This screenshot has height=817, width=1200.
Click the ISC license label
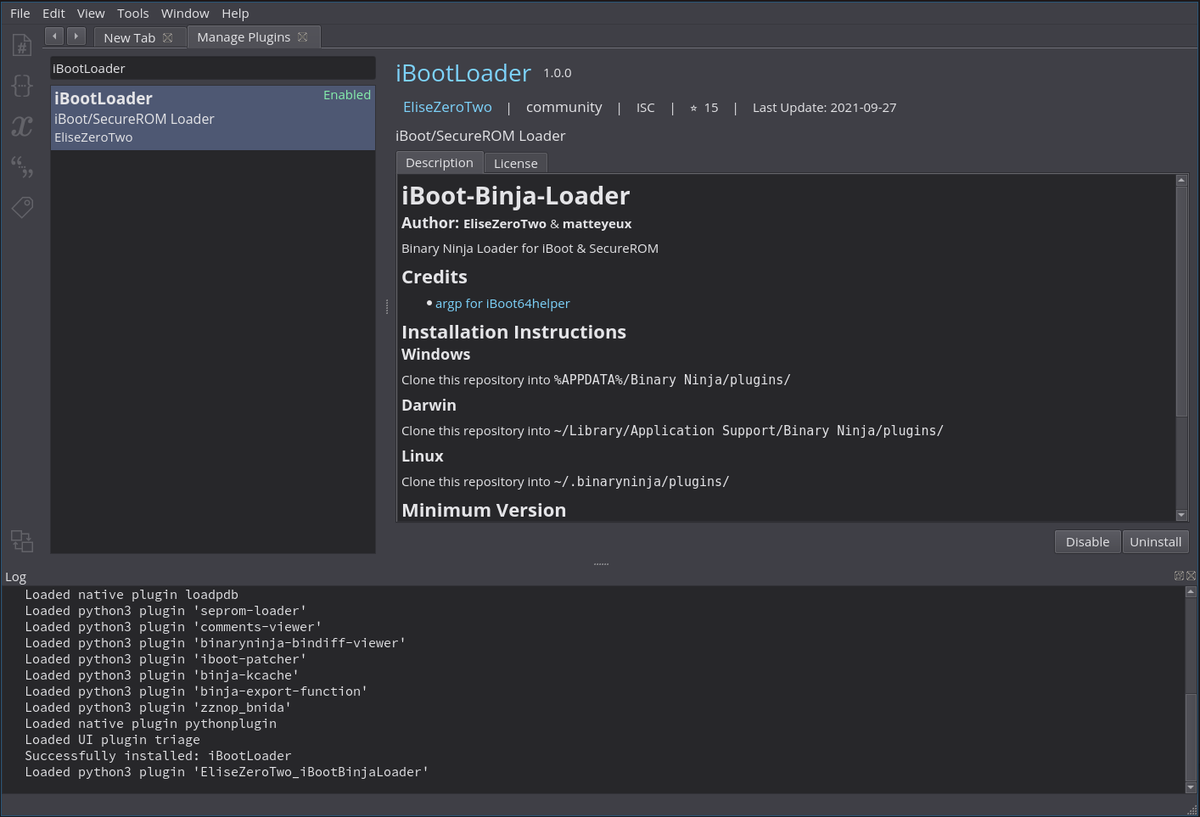coord(646,108)
